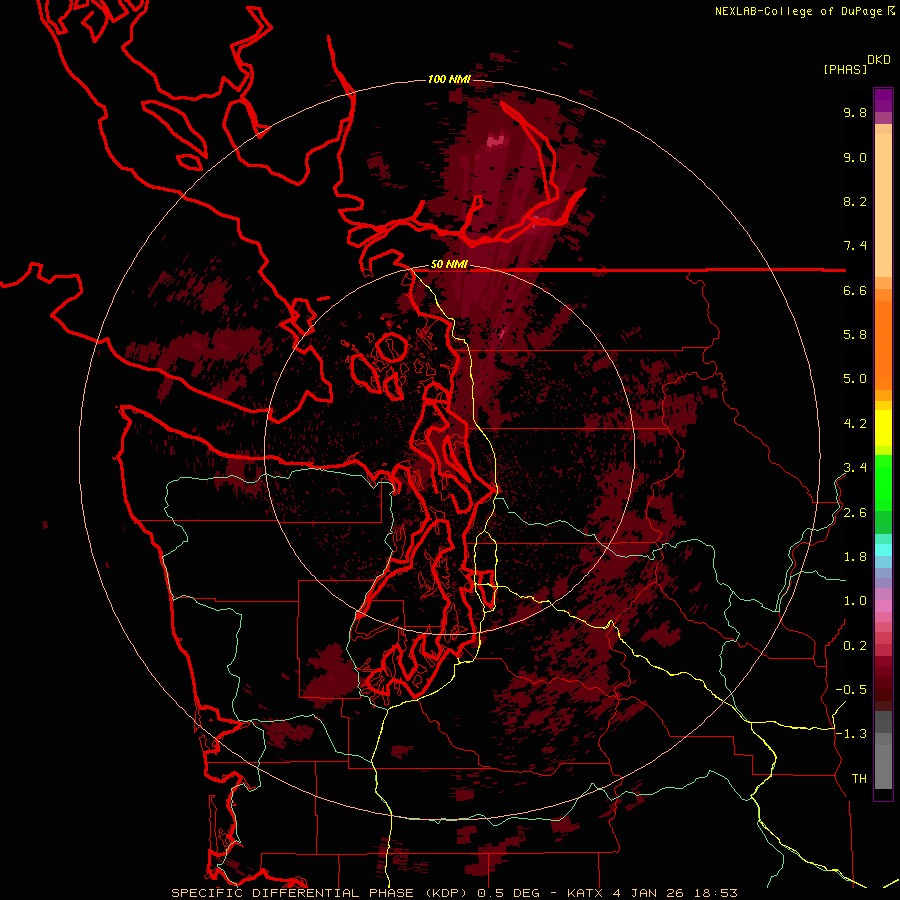Viewport: 900px width, 900px height.
Task: Click the 0.2 scale value label
Action: [855, 646]
